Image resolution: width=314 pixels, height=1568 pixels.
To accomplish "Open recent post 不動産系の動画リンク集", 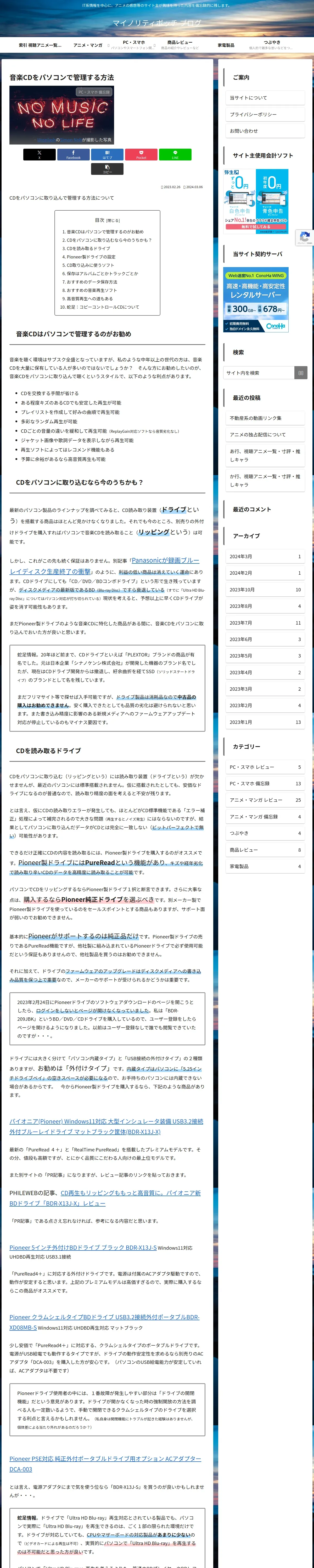I will tap(265, 418).
